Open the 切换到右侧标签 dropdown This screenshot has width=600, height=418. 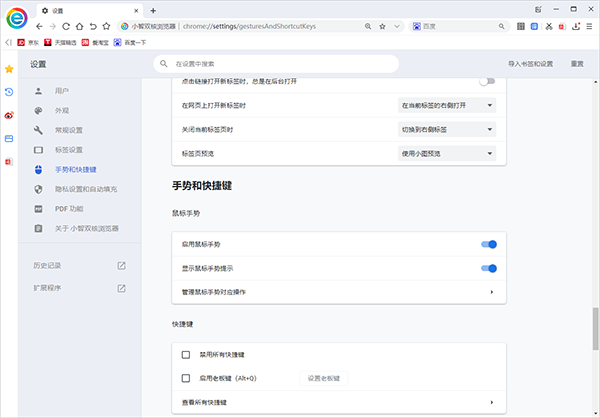coord(447,128)
